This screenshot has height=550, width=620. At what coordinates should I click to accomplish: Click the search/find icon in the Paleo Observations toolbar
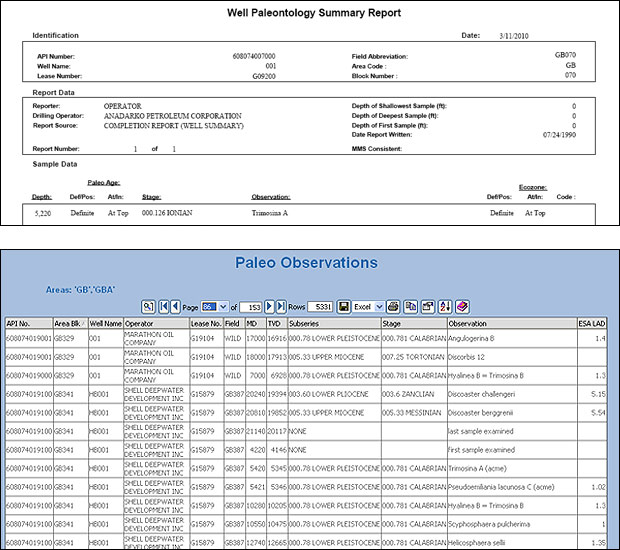coord(148,306)
